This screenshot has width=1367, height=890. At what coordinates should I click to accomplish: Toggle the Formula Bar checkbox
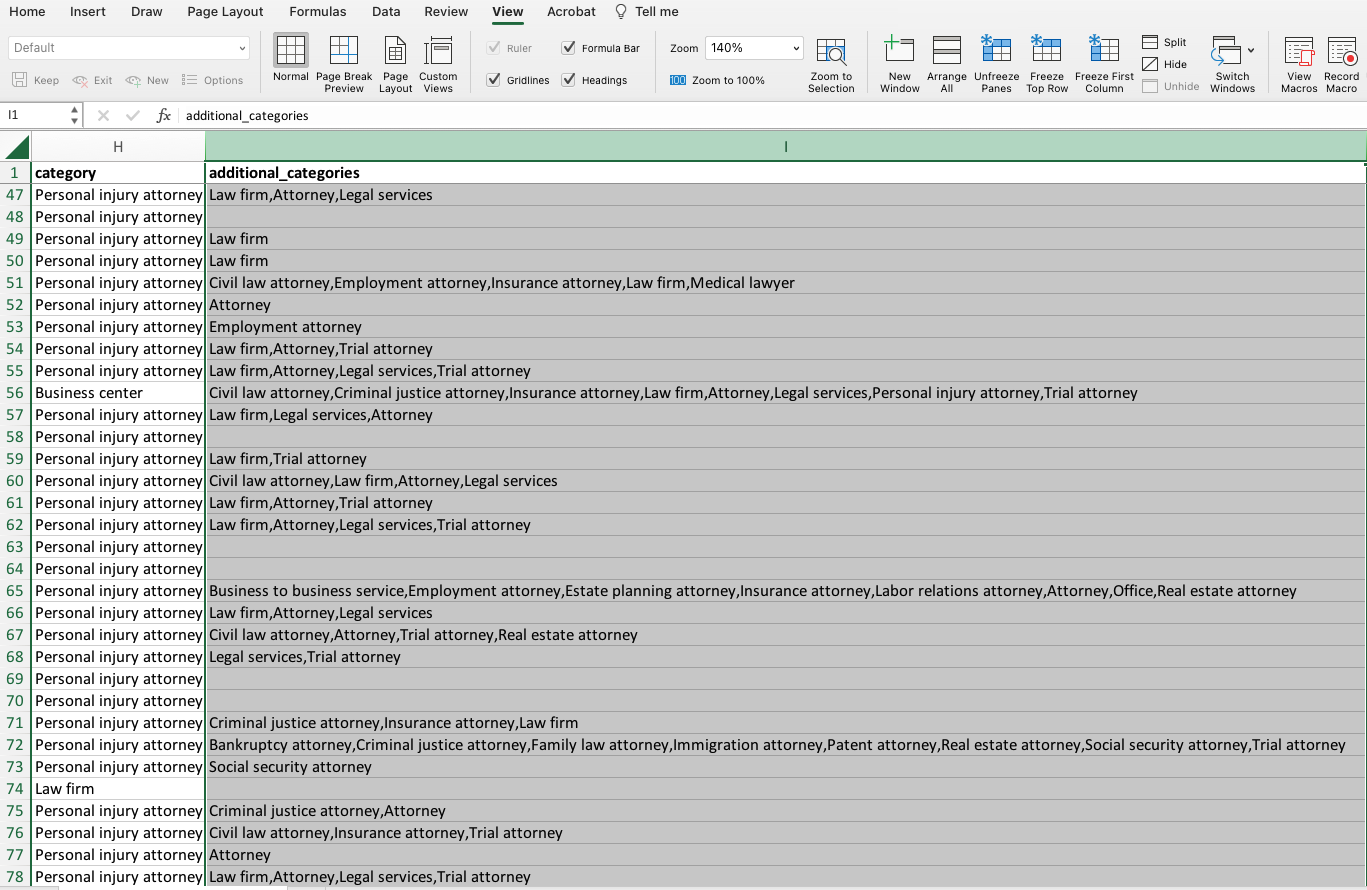(x=569, y=48)
